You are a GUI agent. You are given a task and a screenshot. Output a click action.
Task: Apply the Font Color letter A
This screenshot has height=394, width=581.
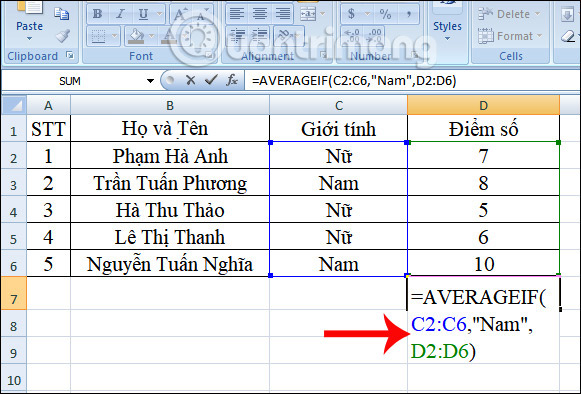point(169,36)
